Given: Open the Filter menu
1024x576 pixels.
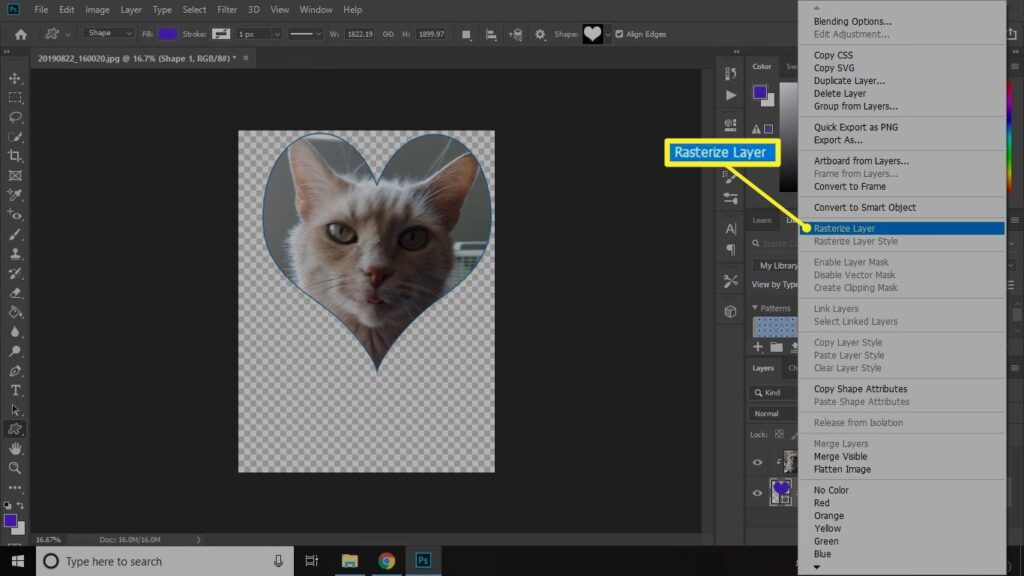Looking at the screenshot, I should tap(227, 9).
